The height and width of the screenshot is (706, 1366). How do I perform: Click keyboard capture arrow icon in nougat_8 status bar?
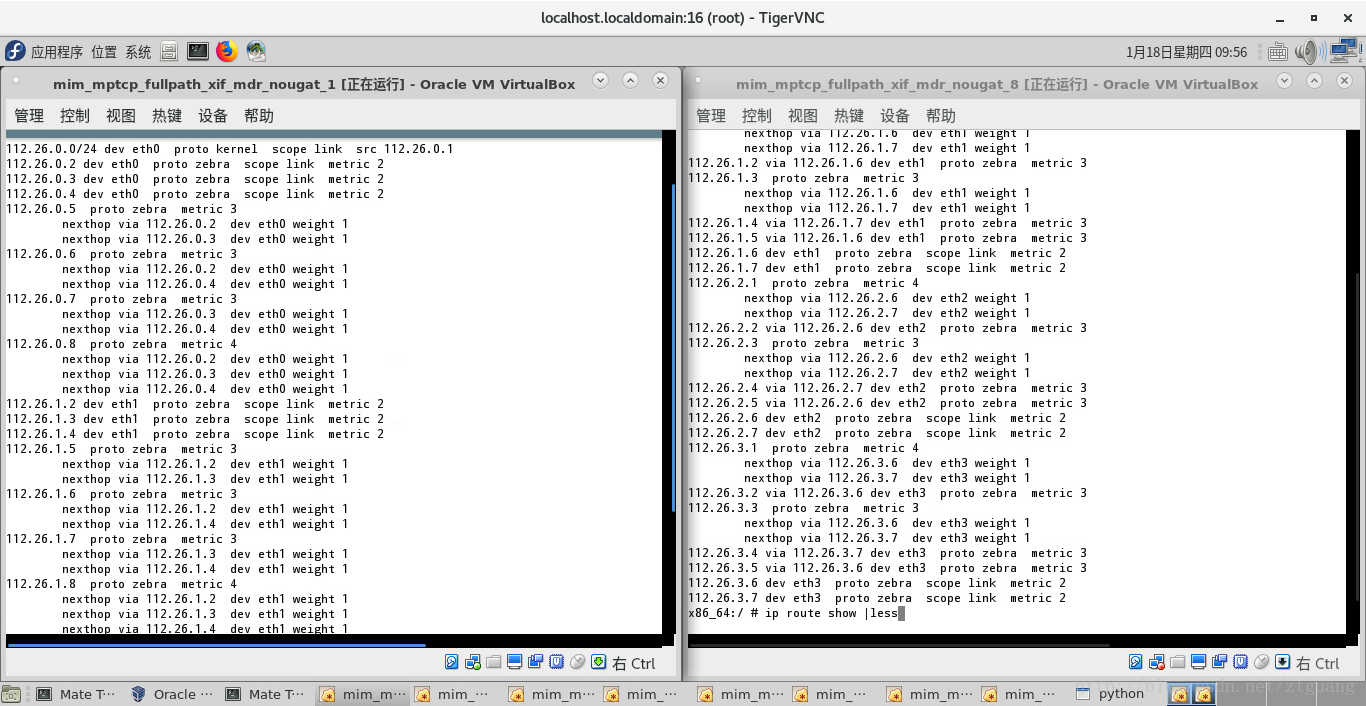tap(1282, 662)
